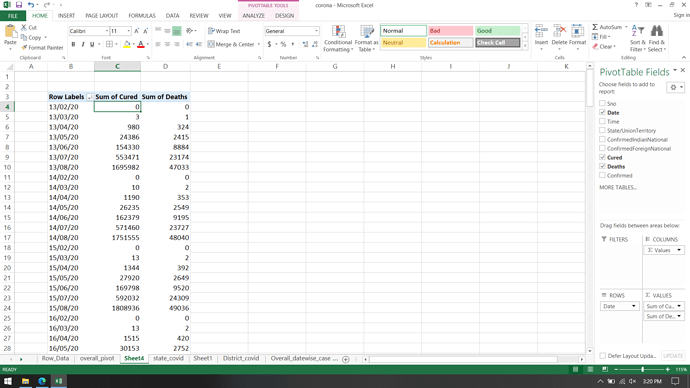The height and width of the screenshot is (388, 690).
Task: Check the State/UnionTerritory field checkbox
Action: coord(602,130)
